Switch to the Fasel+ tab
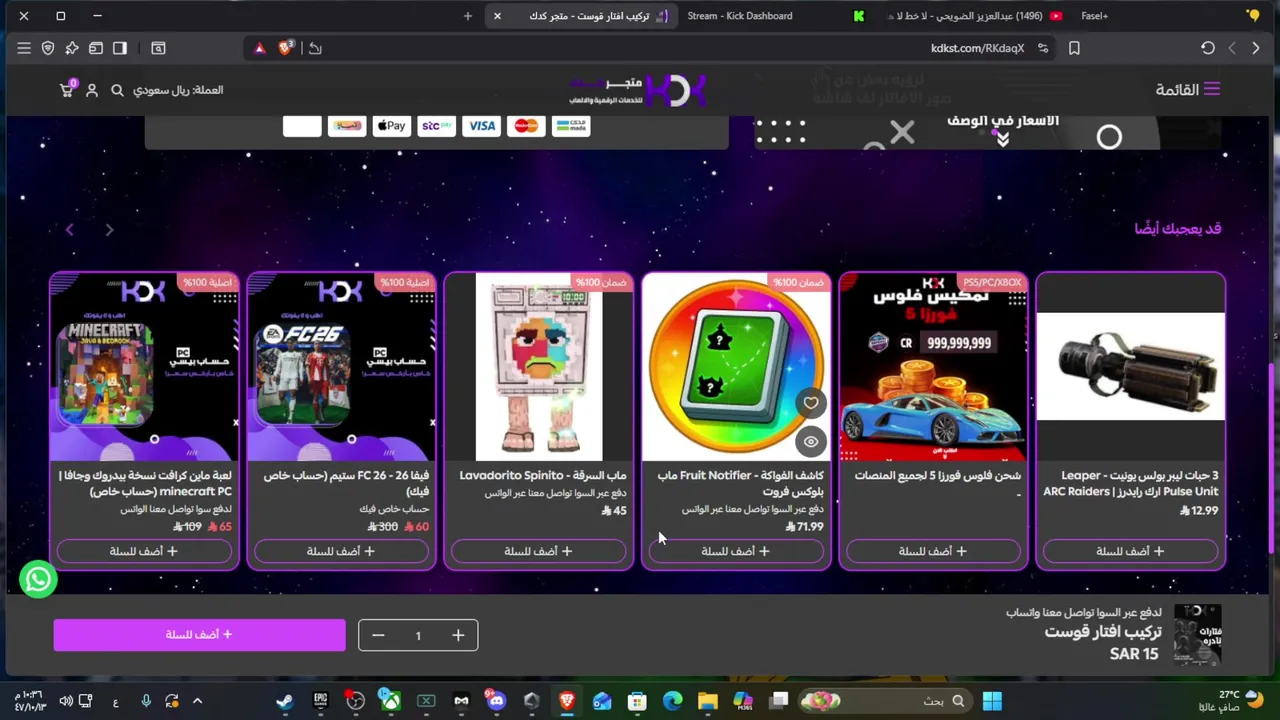 [x=1095, y=16]
